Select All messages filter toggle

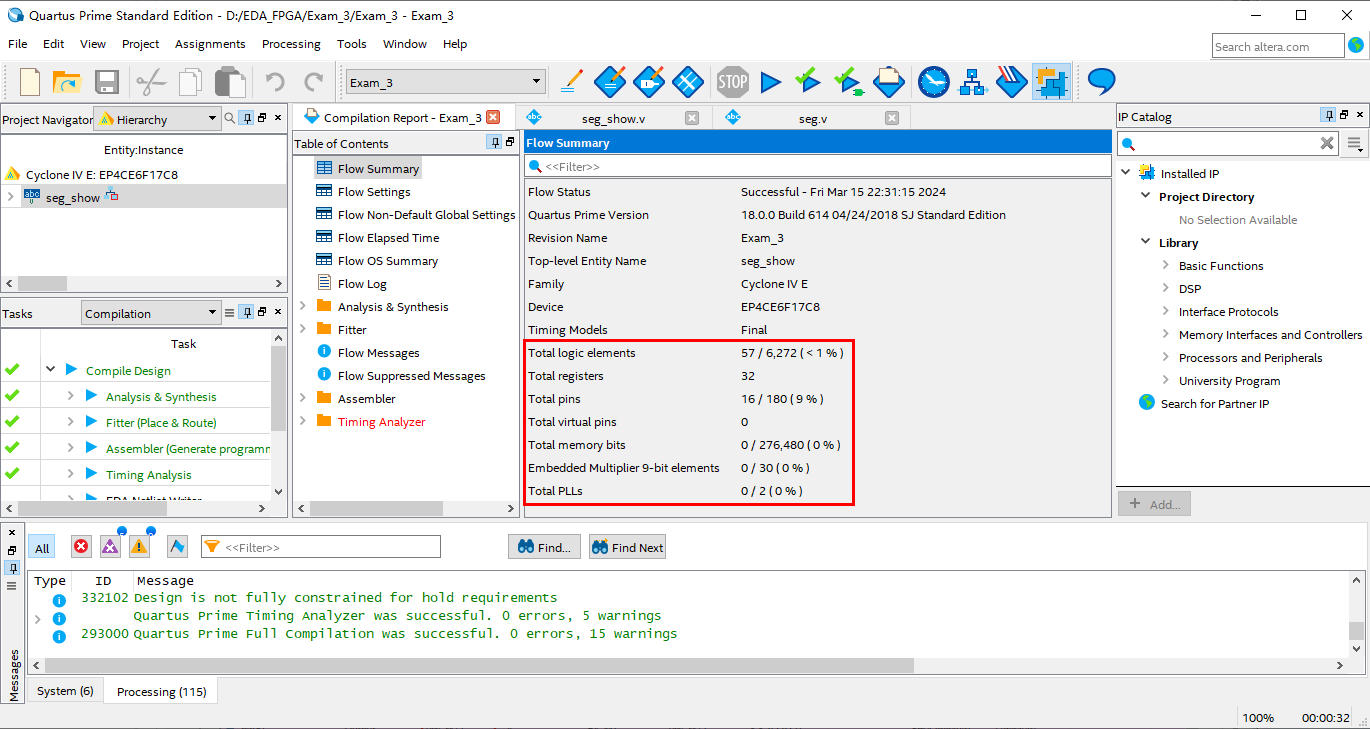[42, 547]
